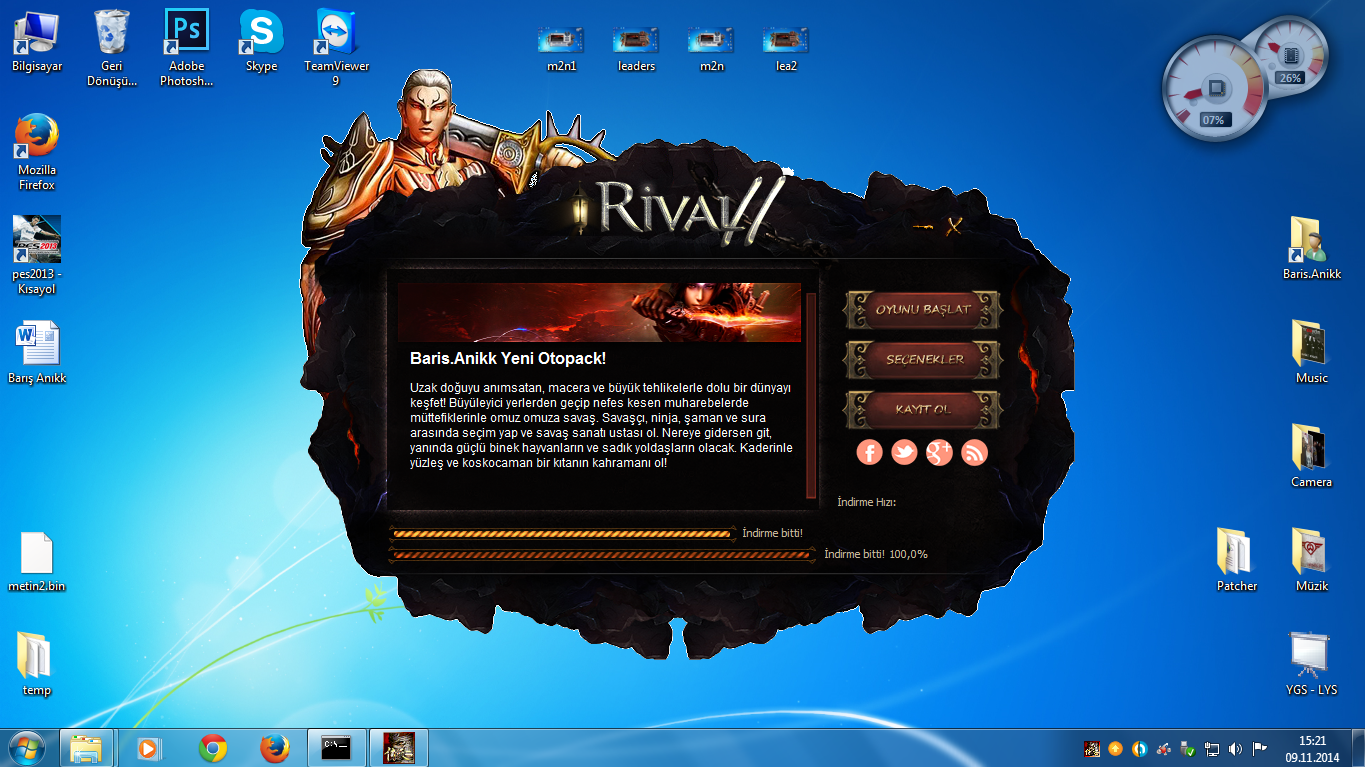This screenshot has height=767, width=1365.
Task: Select the Geri Dönüşüm recycle bin icon
Action: point(111,48)
